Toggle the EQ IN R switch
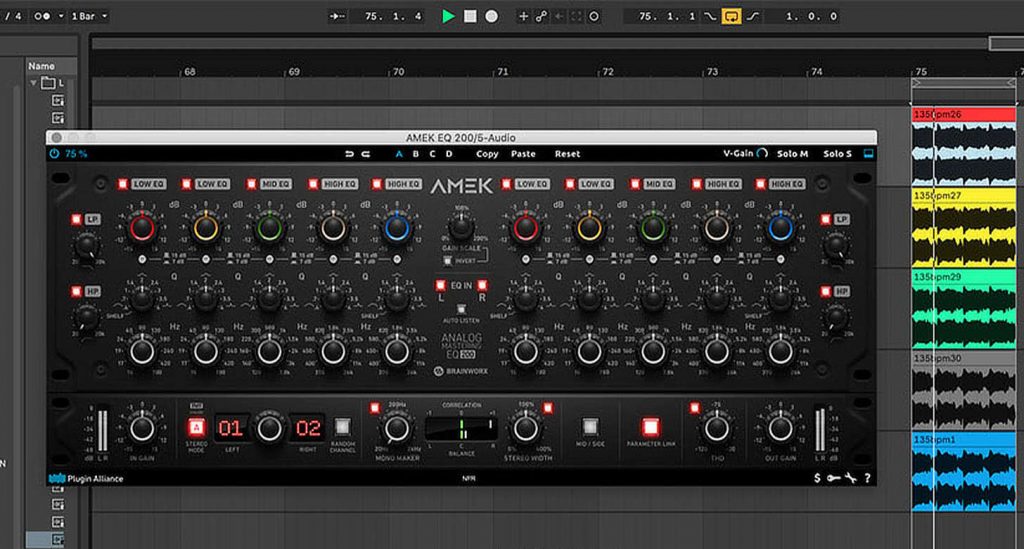The height and width of the screenshot is (549, 1024). tap(482, 285)
